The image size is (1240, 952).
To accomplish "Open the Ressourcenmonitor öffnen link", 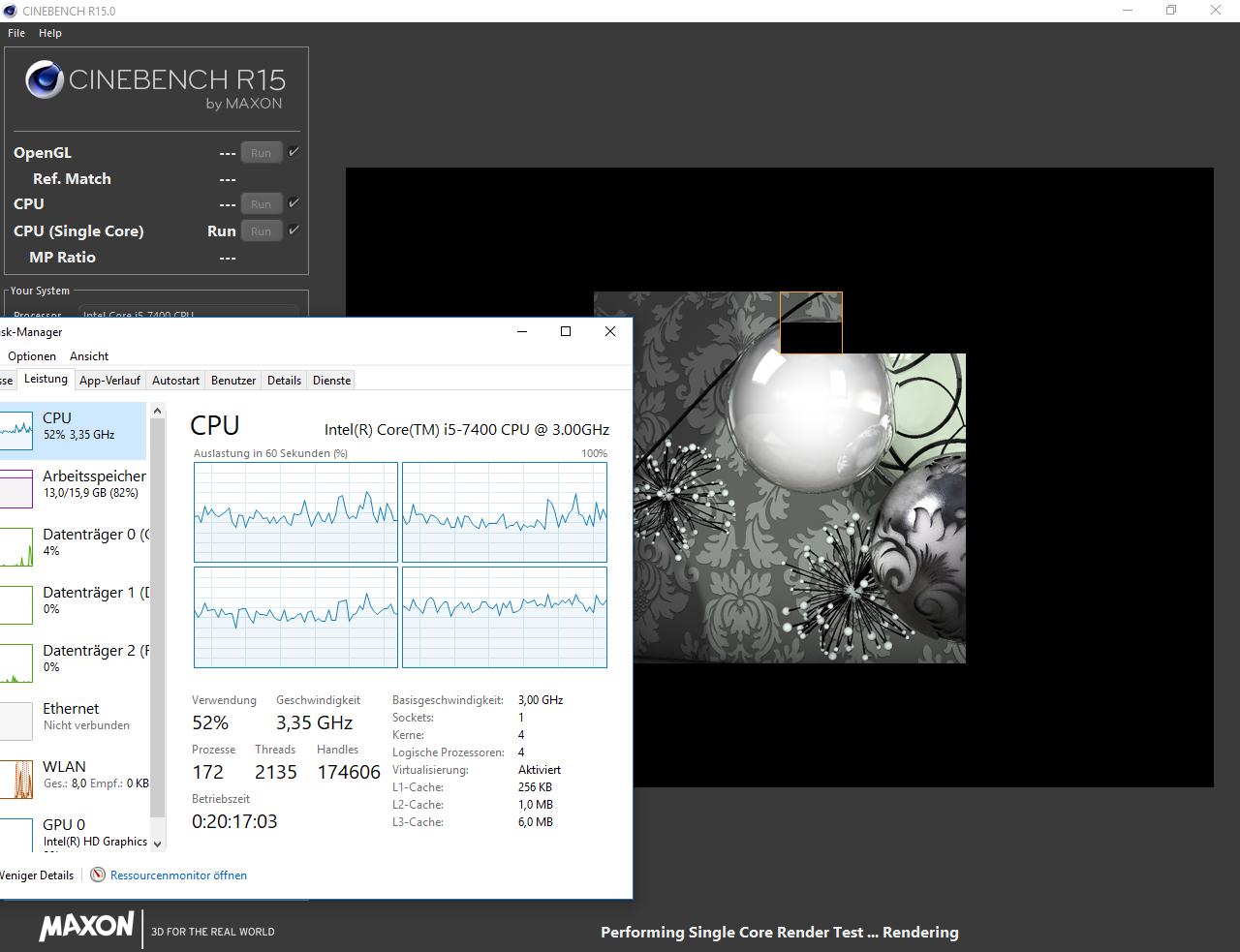I will (x=178, y=875).
